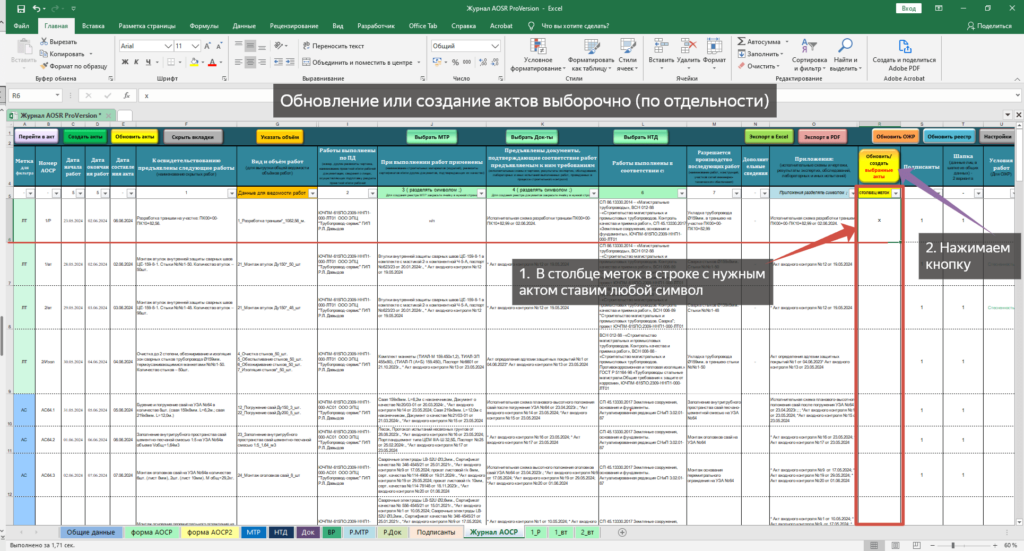Toggle Italic (К) formatting
Viewport: 1024px width, 551px height.
pos(136,62)
